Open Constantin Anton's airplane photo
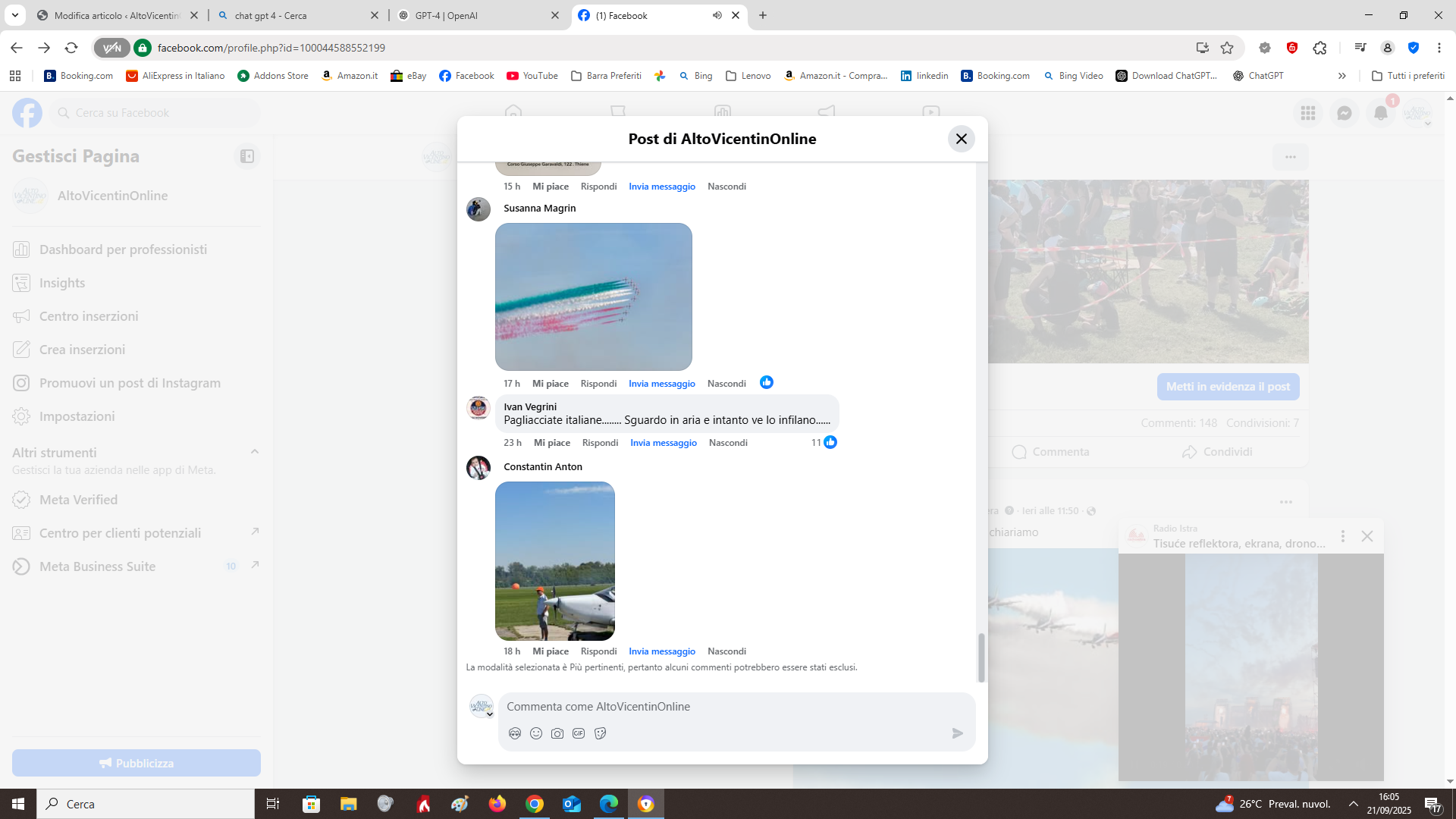The image size is (1456, 819). 555,561
